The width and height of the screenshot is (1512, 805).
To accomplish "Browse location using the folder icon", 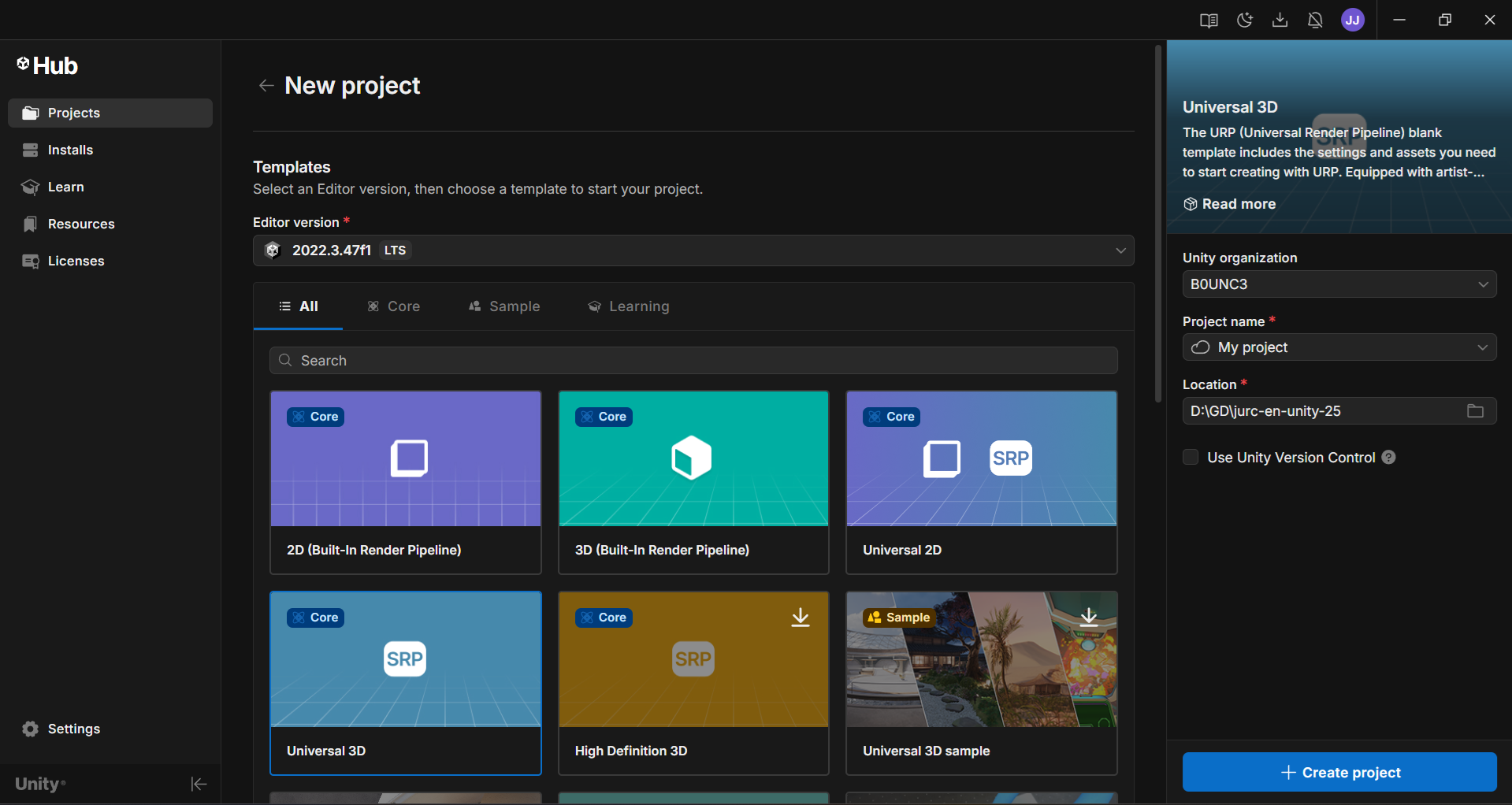I will tap(1475, 411).
